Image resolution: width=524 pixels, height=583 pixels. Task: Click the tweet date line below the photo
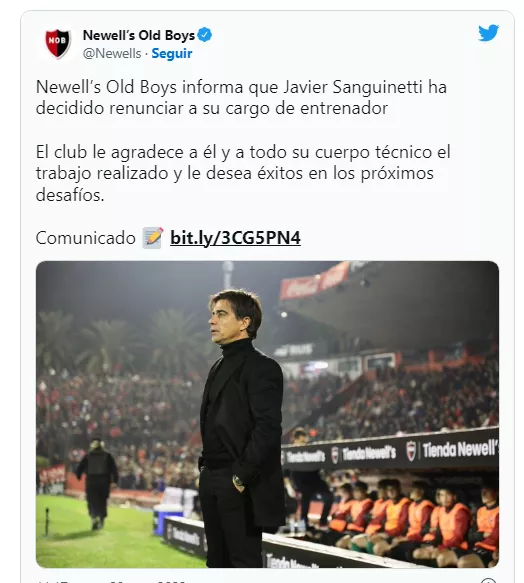click(x=112, y=581)
